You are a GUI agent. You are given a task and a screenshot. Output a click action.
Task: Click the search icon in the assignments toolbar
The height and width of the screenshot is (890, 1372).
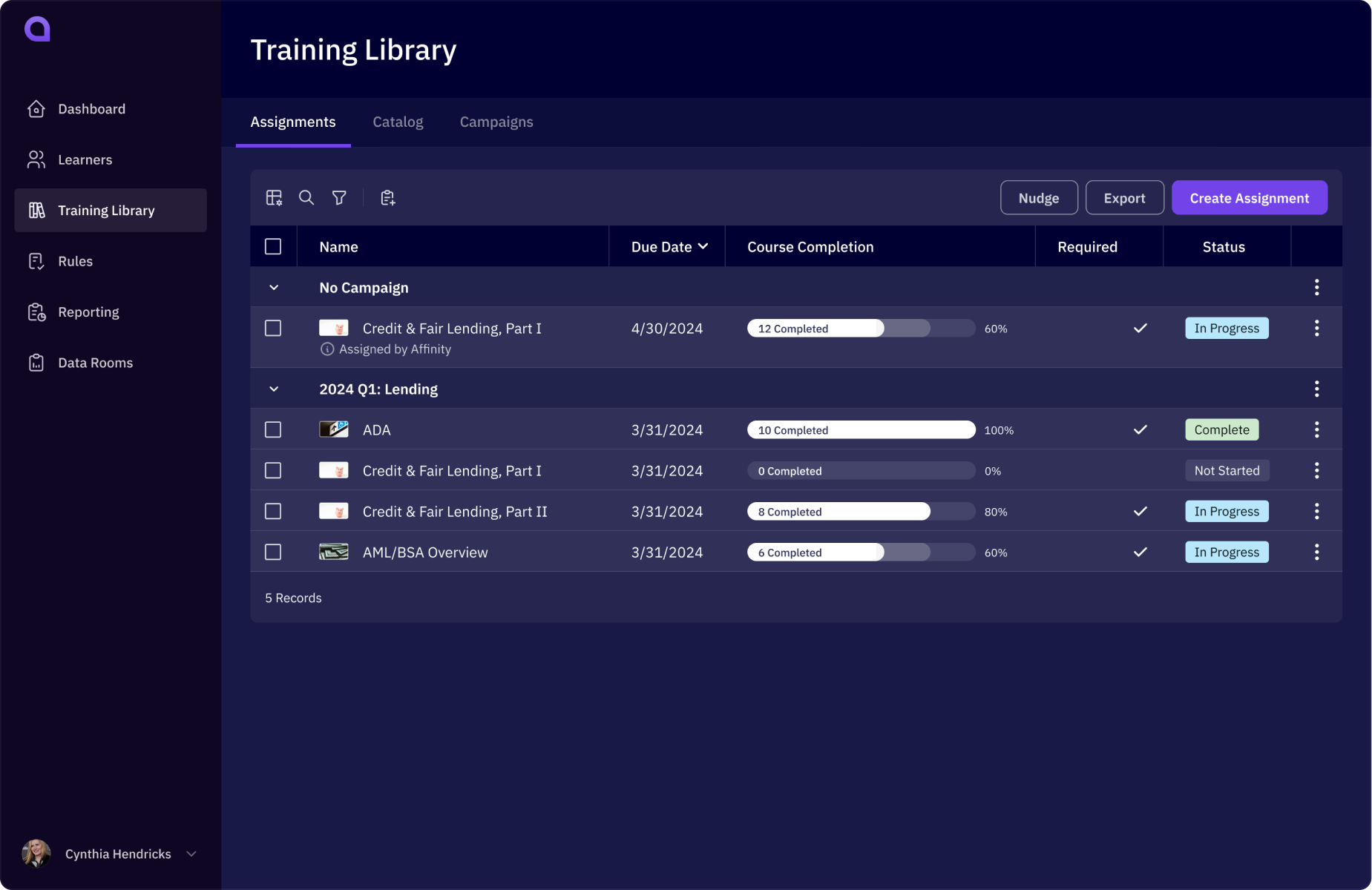point(306,197)
